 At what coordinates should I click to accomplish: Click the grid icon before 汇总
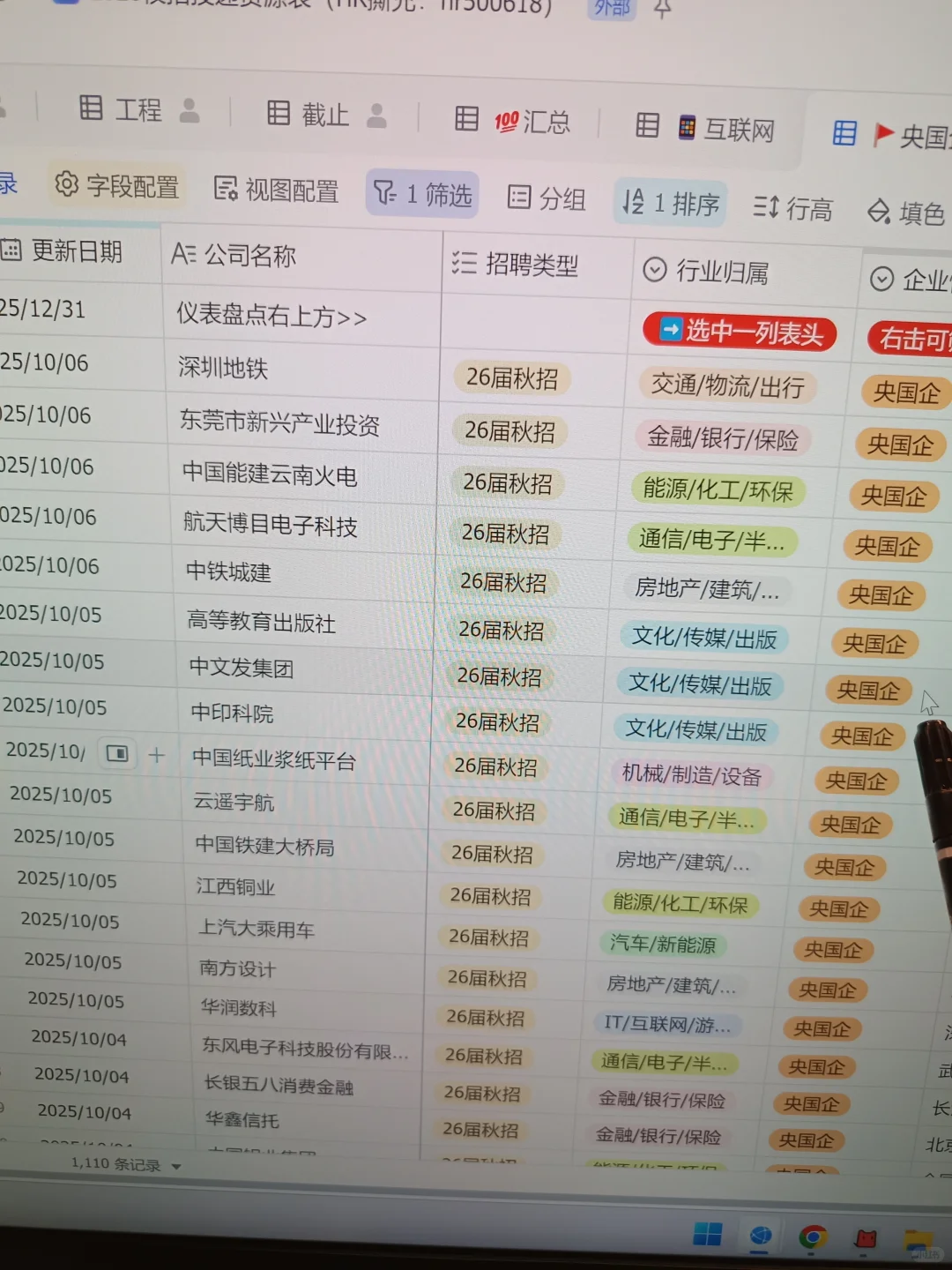[x=466, y=118]
